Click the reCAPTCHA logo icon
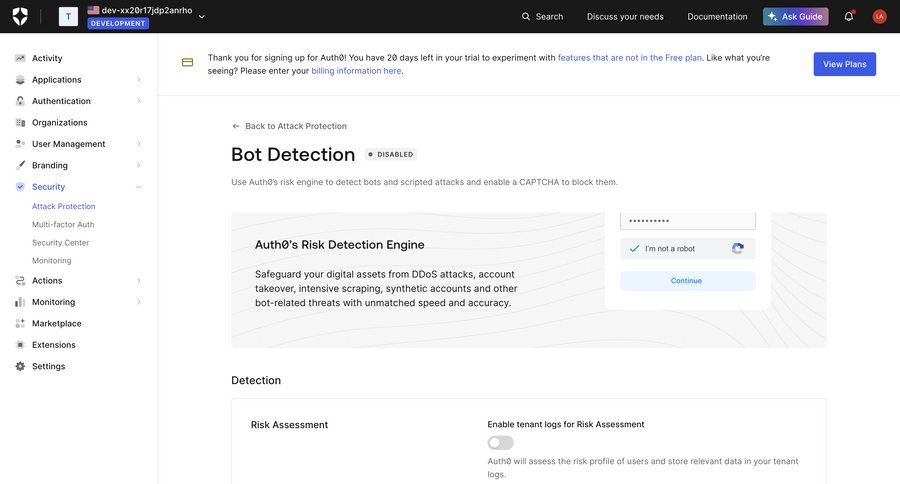The height and width of the screenshot is (484, 900). click(738, 249)
